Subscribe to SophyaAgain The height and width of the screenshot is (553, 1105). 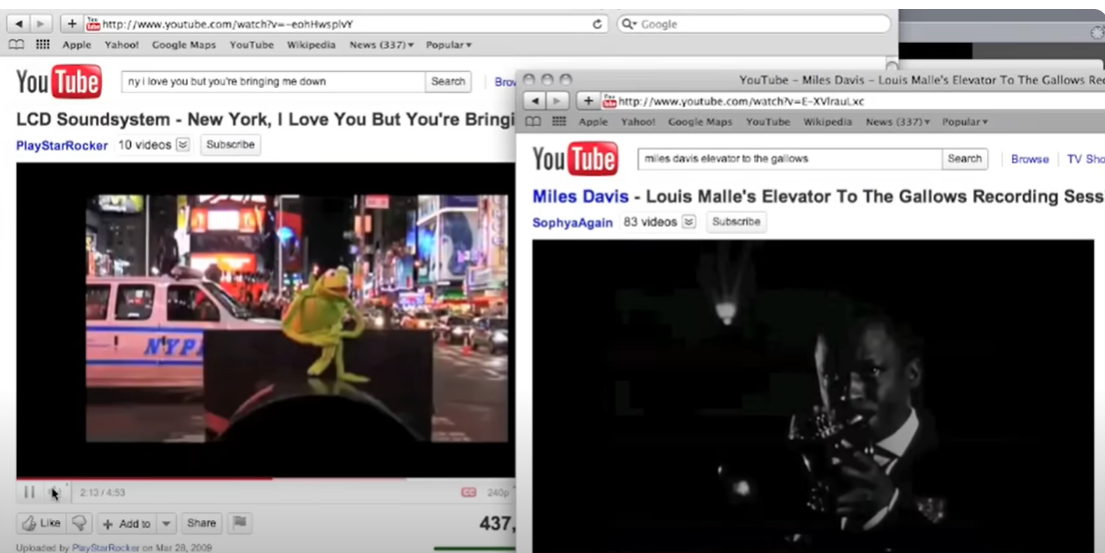coord(736,222)
